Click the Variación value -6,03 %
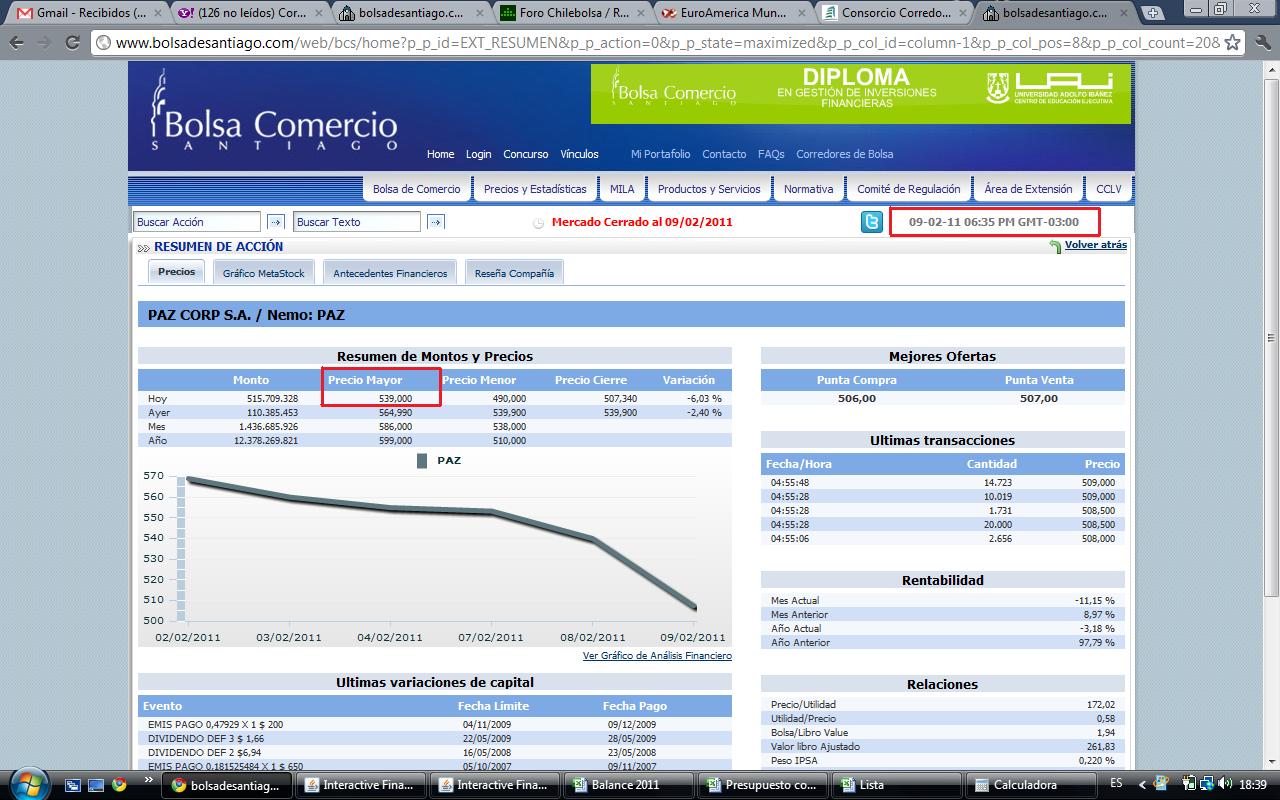This screenshot has width=1280, height=800. tap(703, 398)
